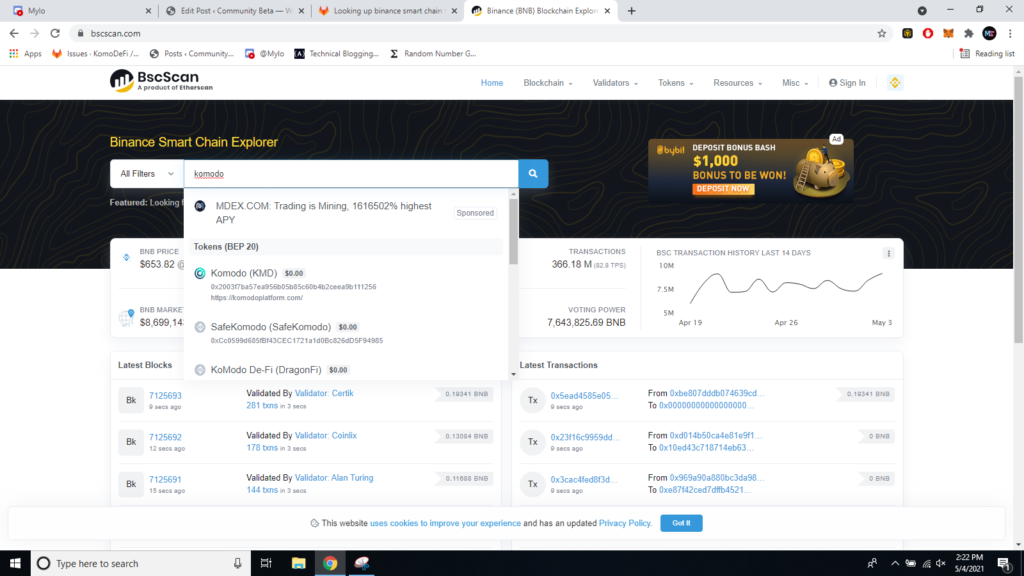Click the Bk icon for block 7125693
This screenshot has width=1024, height=576.
pos(131,400)
